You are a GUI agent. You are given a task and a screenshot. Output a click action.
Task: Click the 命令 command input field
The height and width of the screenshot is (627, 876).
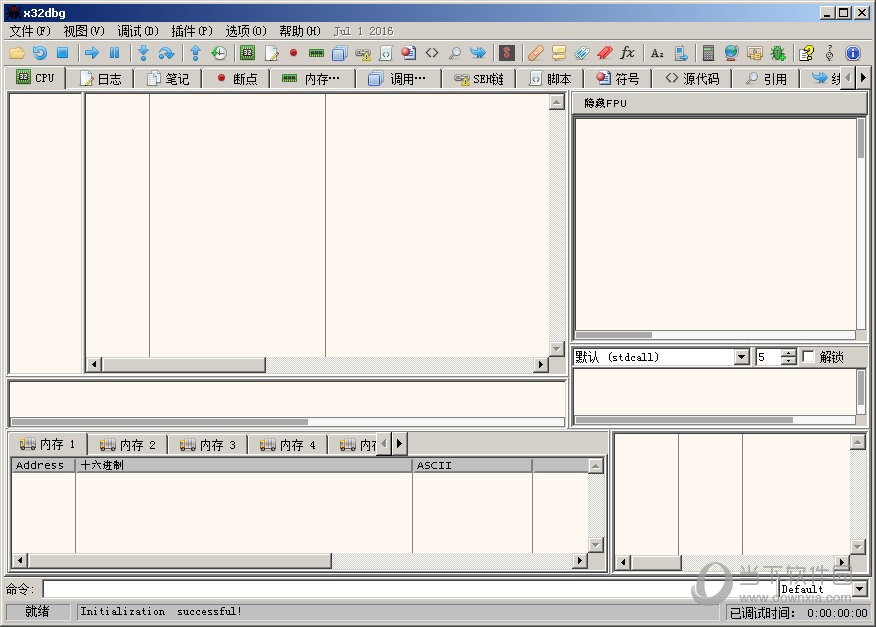(x=411, y=588)
